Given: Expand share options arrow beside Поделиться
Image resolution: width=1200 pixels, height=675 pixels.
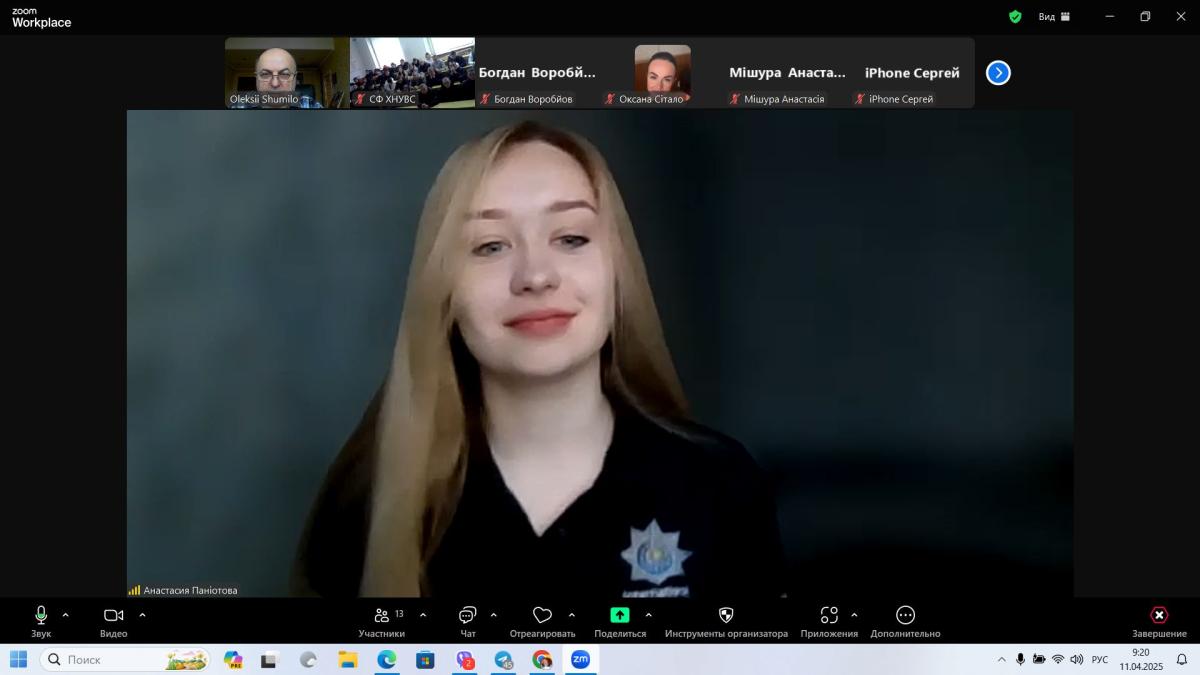Looking at the screenshot, I should [x=649, y=615].
